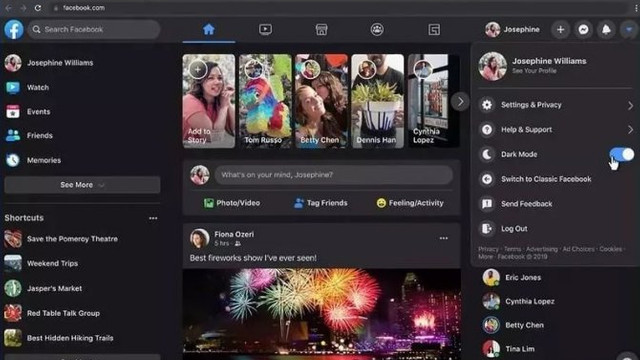The width and height of the screenshot is (640, 360).
Task: Add a Photo/Video to a post
Action: click(231, 203)
